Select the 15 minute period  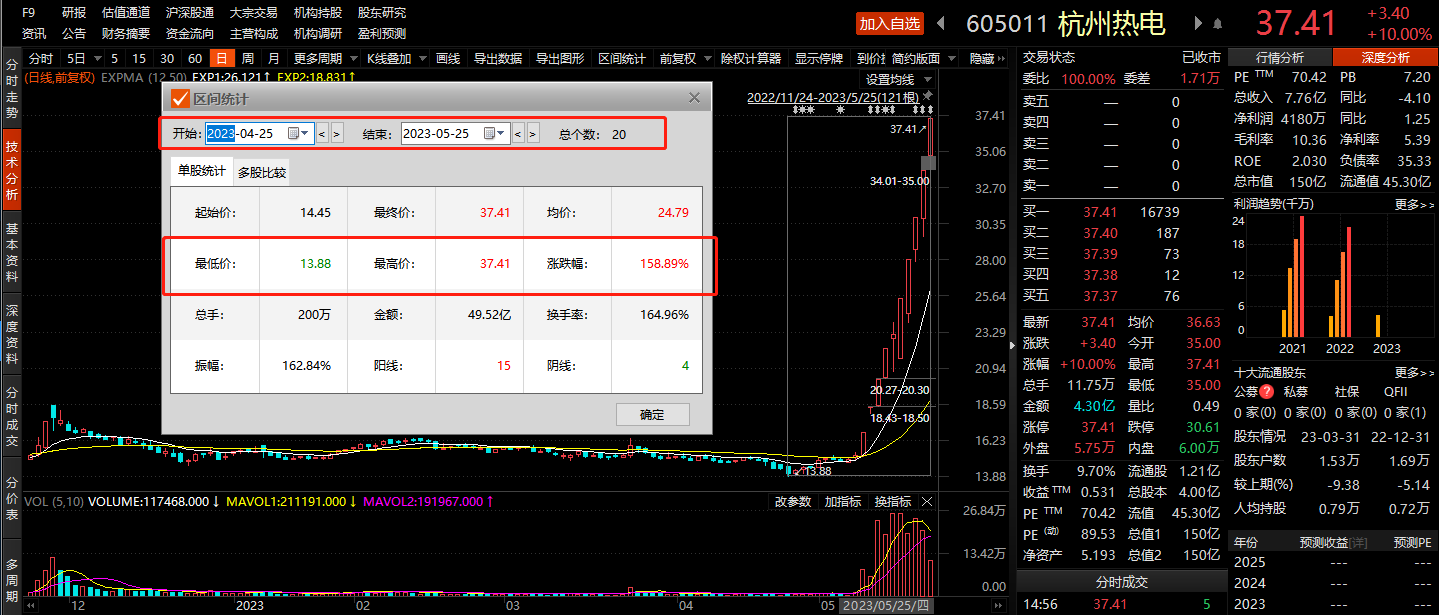tap(139, 59)
